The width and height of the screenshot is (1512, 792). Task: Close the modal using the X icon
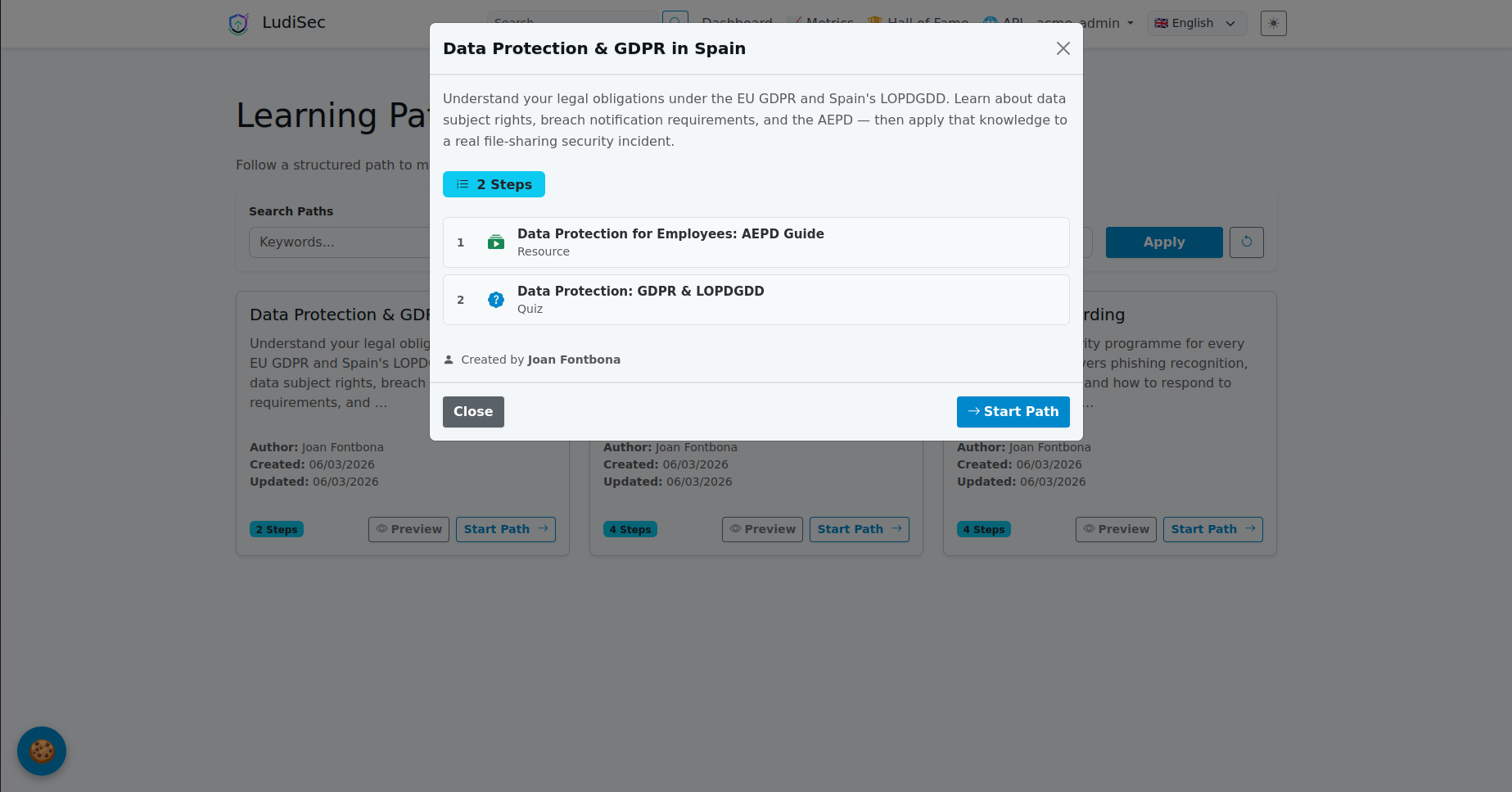[x=1063, y=48]
